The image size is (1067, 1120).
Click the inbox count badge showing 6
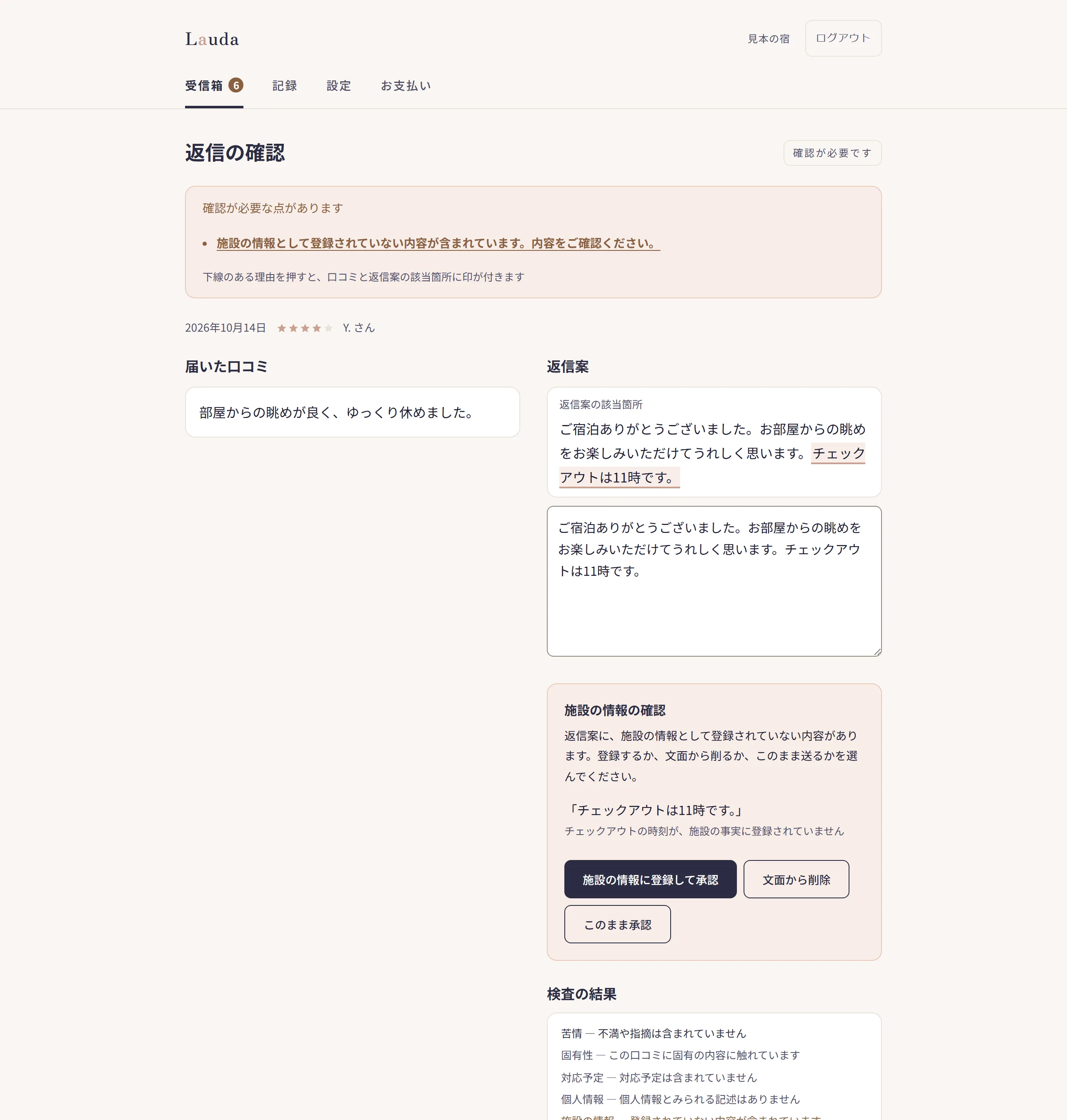[236, 85]
